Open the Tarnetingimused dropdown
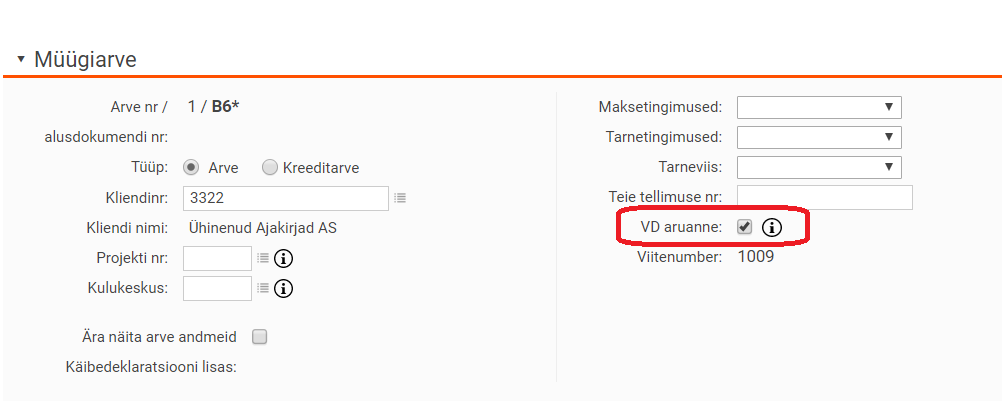Image resolution: width=1002 pixels, height=401 pixels. [x=819, y=137]
